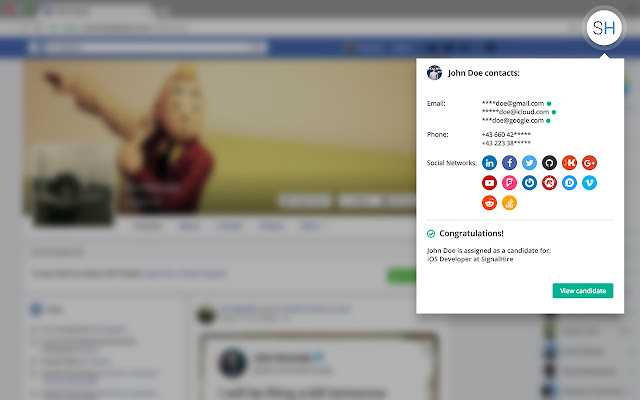Open the Twitter profile icon

point(530,163)
